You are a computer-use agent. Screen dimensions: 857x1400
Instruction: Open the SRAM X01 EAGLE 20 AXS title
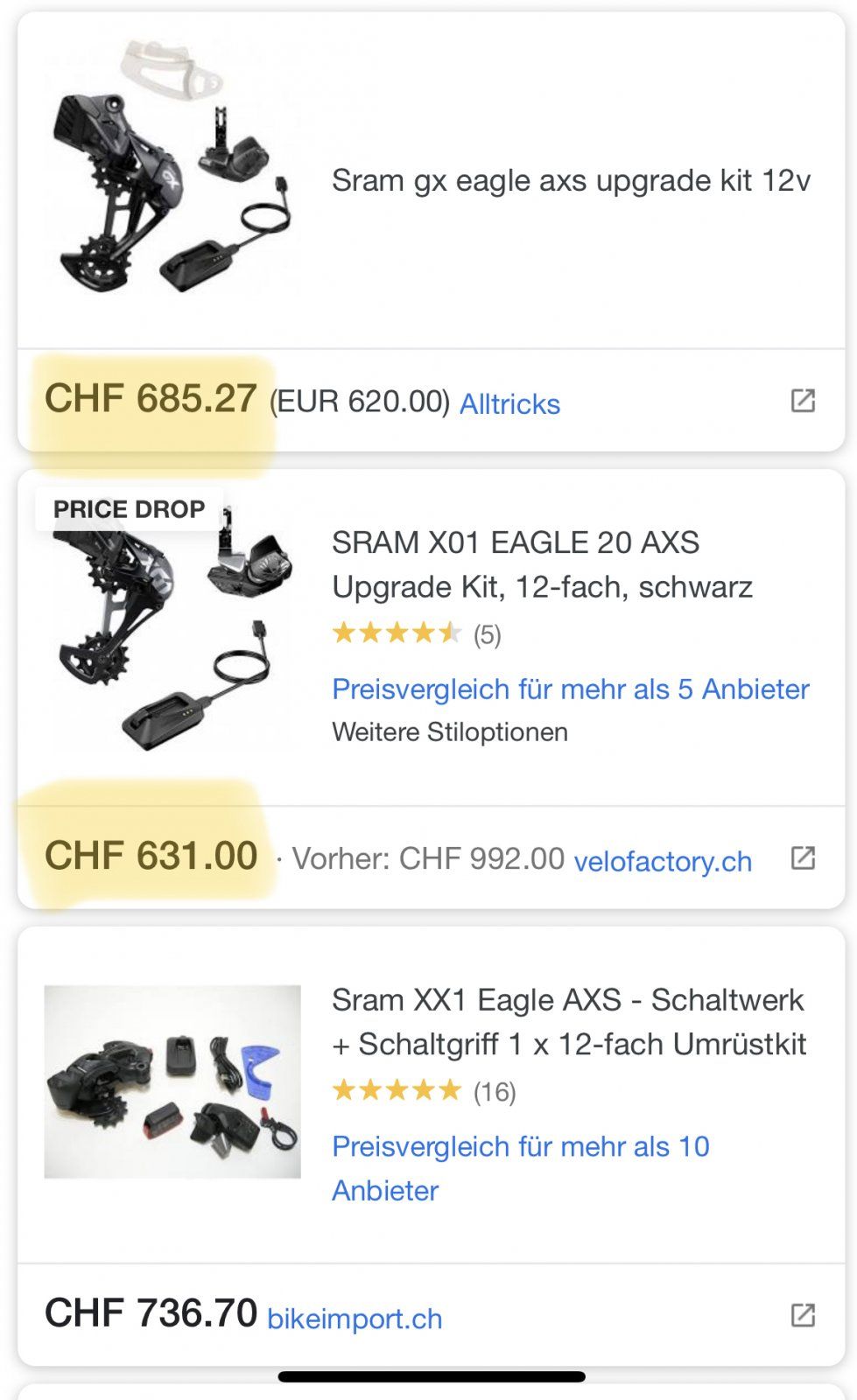[542, 564]
